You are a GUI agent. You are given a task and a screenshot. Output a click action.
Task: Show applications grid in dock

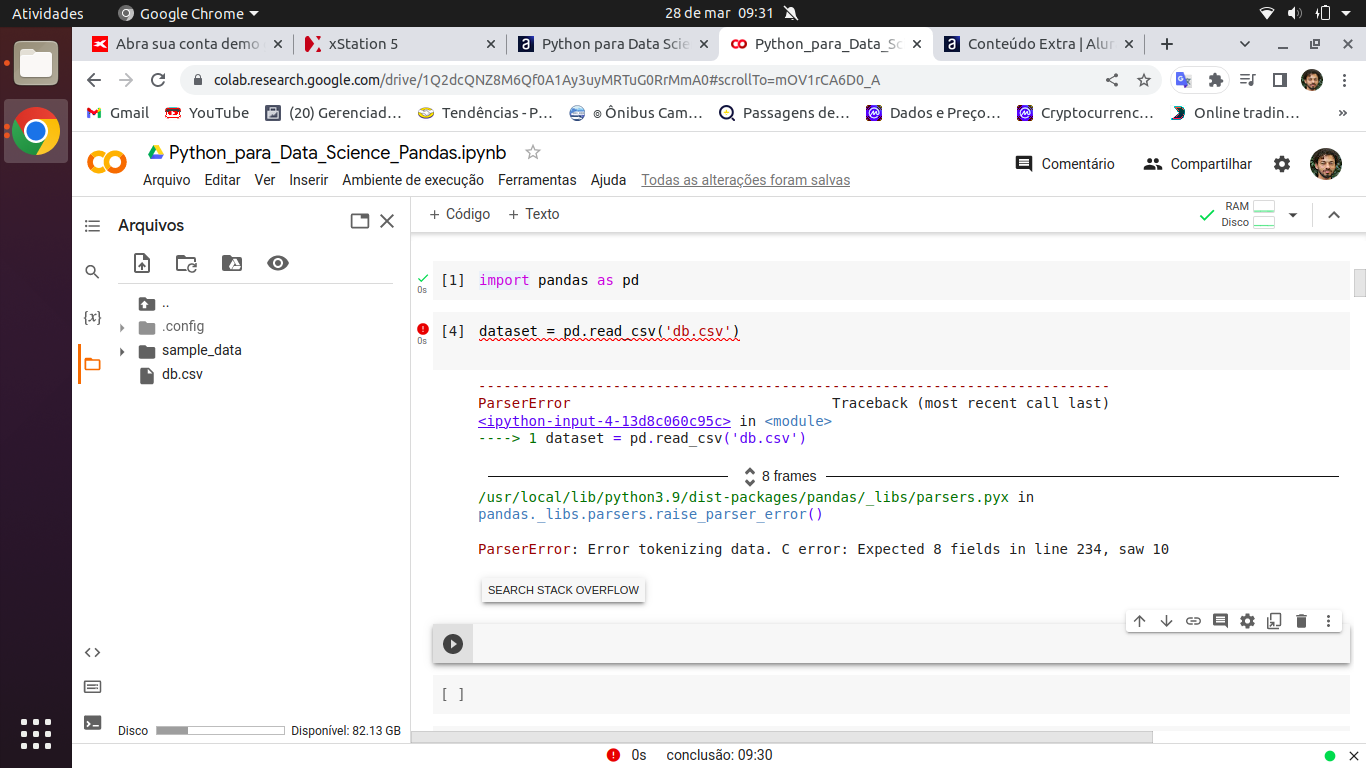(x=36, y=734)
